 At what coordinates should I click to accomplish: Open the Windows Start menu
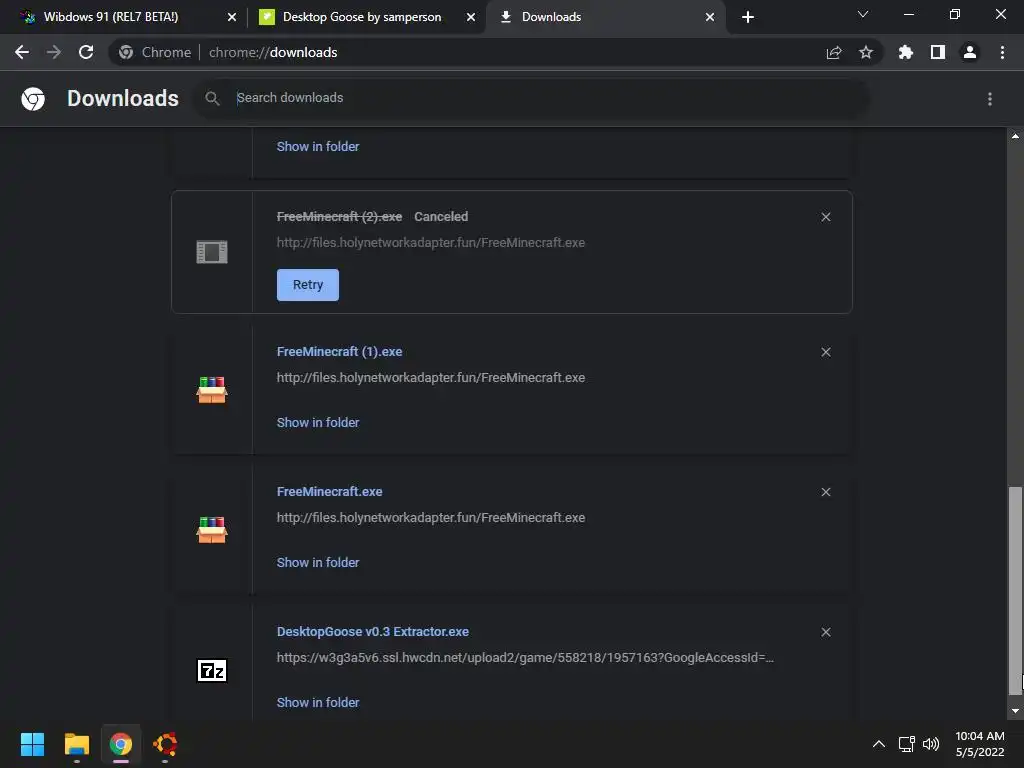(32, 744)
